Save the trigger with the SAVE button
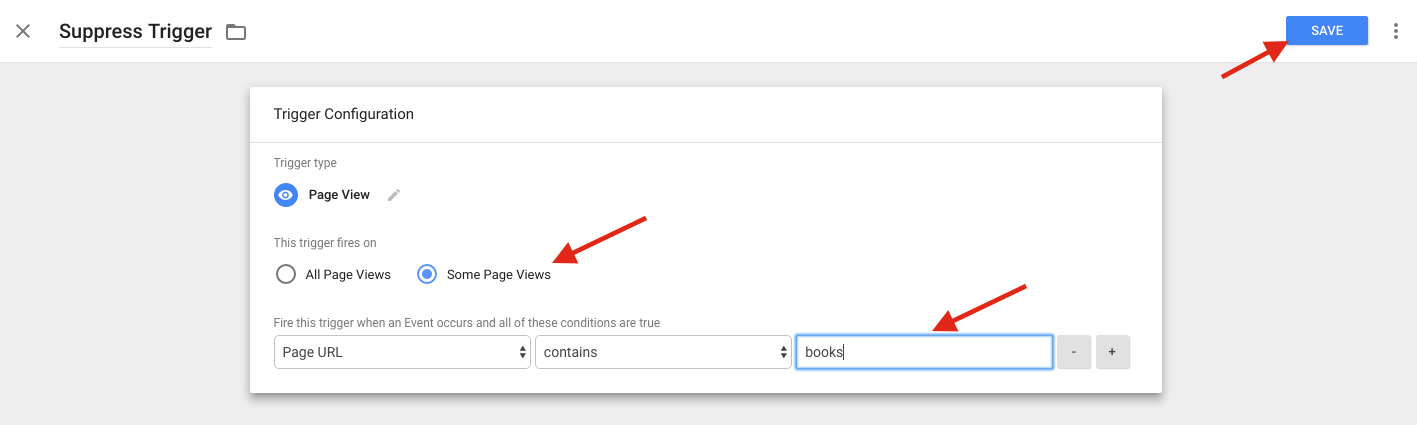Viewport: 1417px width, 425px height. (1327, 31)
